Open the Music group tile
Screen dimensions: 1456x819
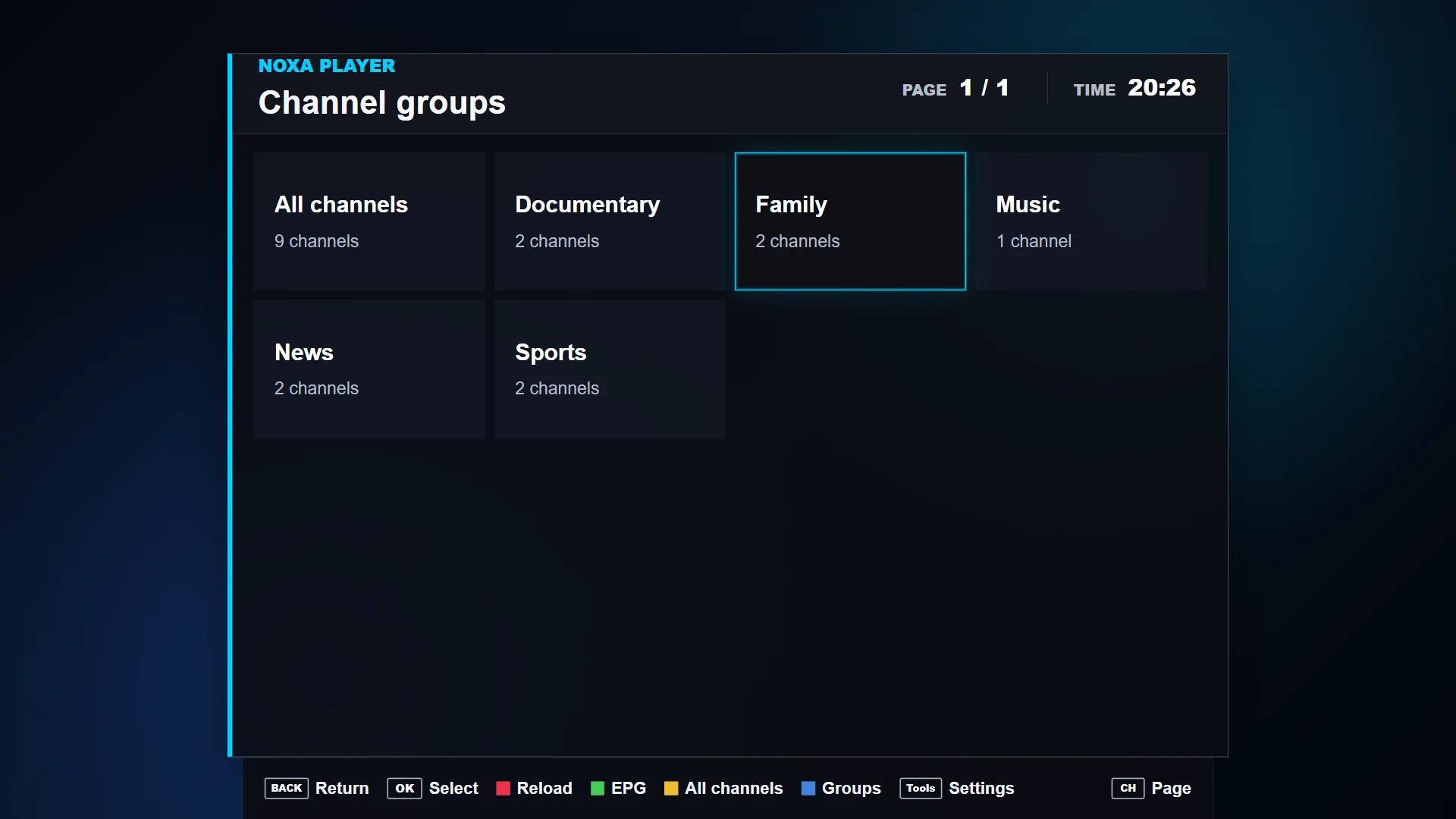point(1090,221)
